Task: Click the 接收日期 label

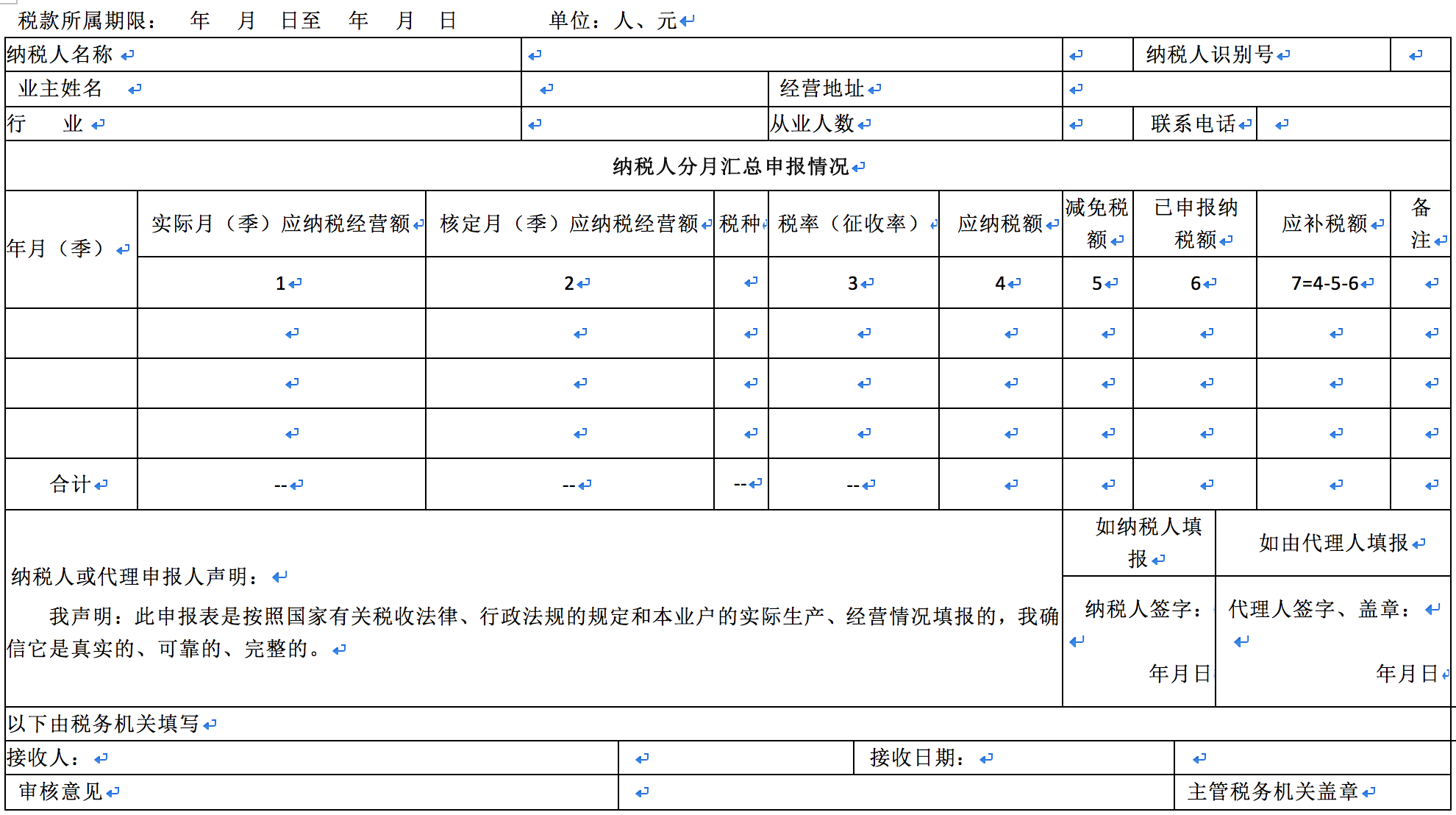Action: pyautogui.click(x=918, y=758)
